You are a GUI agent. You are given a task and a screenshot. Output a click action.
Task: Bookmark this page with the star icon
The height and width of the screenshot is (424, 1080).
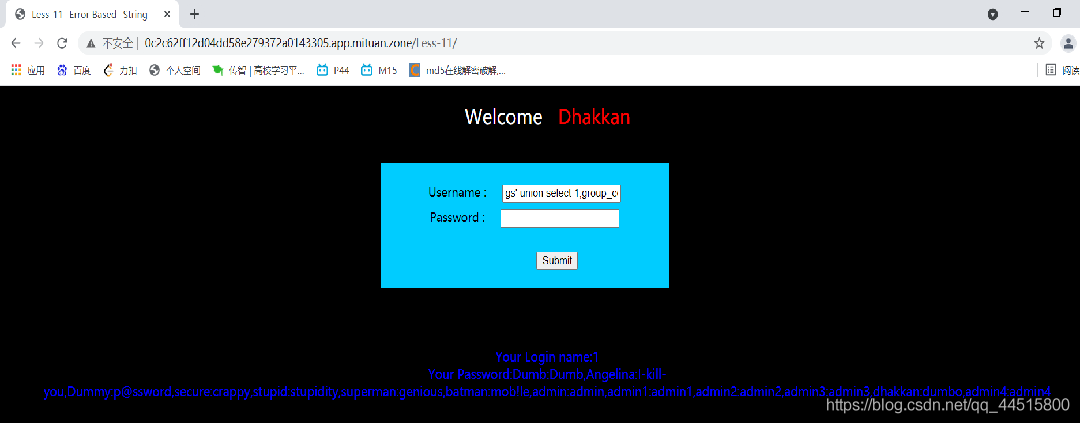1039,43
